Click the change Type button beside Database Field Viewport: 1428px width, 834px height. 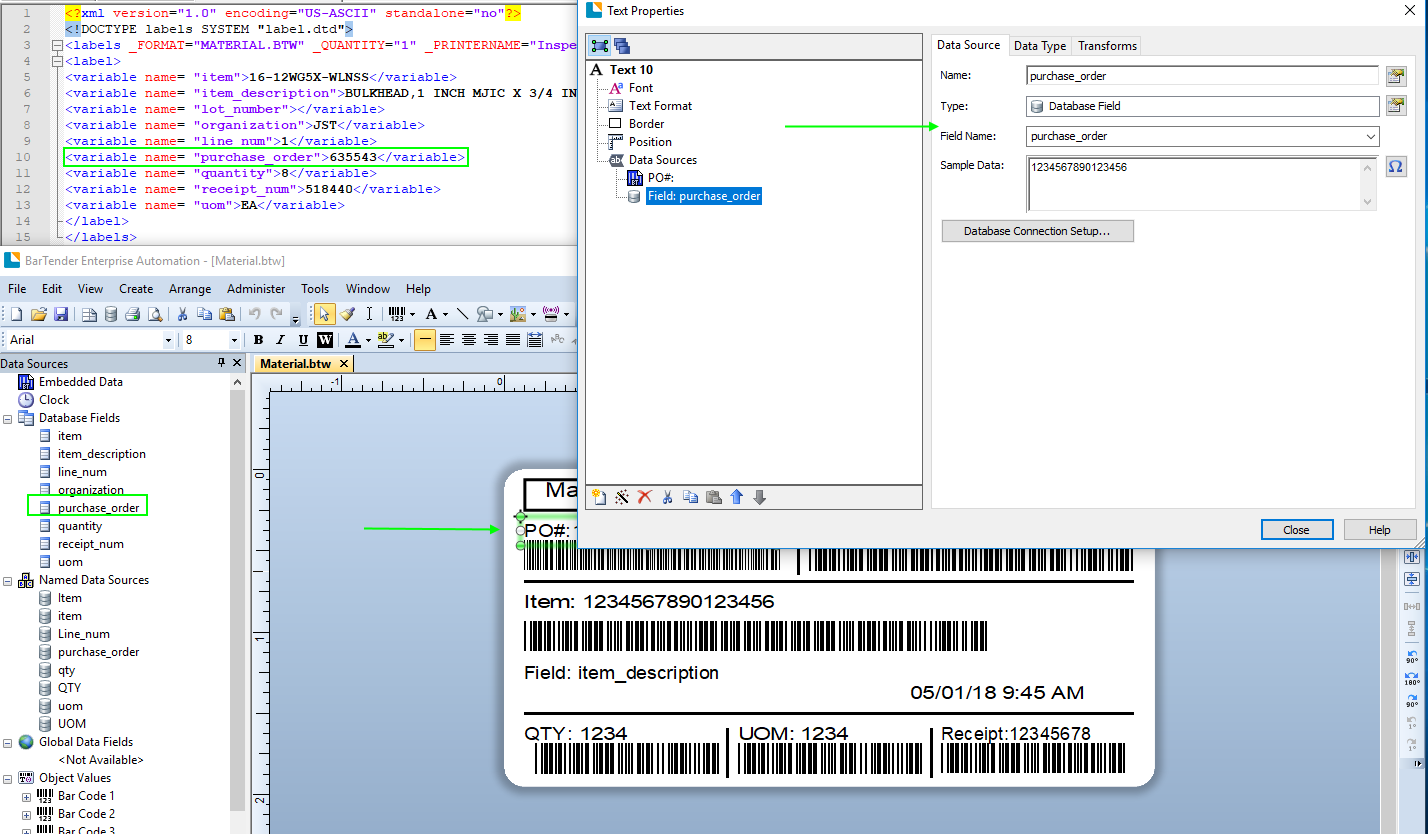pyautogui.click(x=1396, y=106)
